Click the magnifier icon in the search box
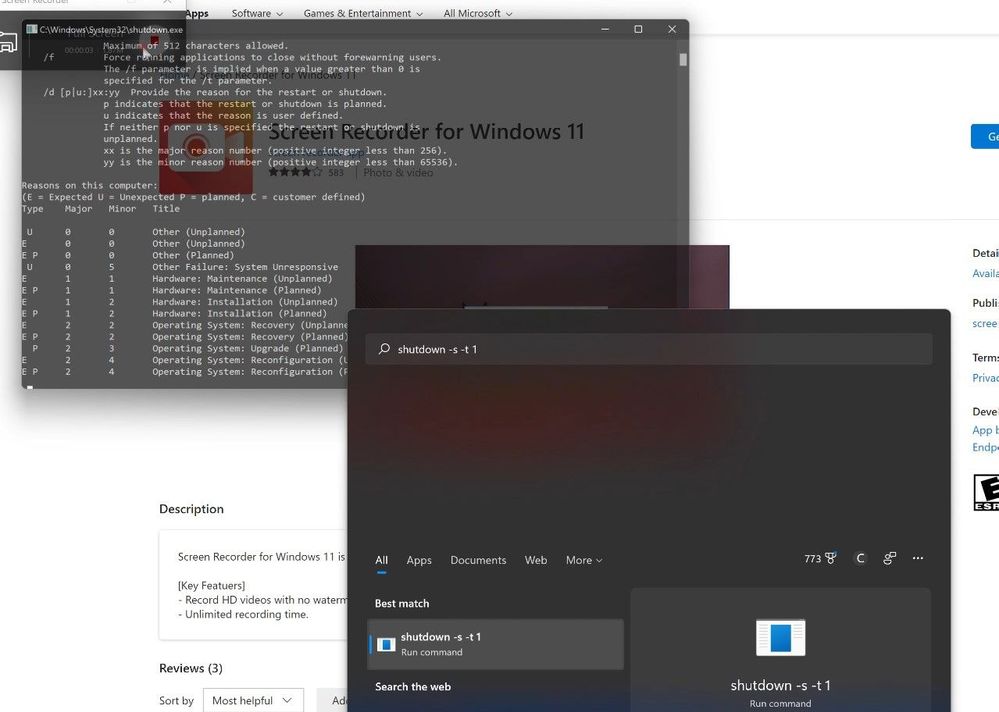The image size is (999, 712). [384, 349]
